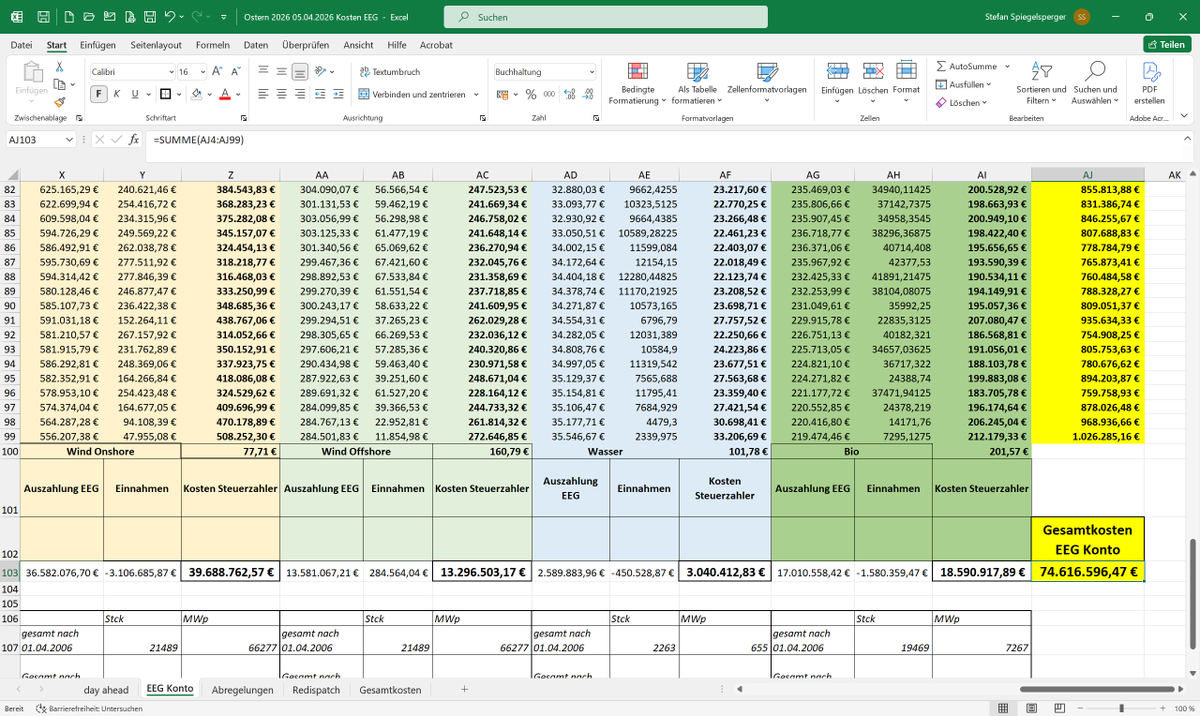Click the zoom slider in status bar
Screen dimensions: 1200x716
pos(1121,708)
